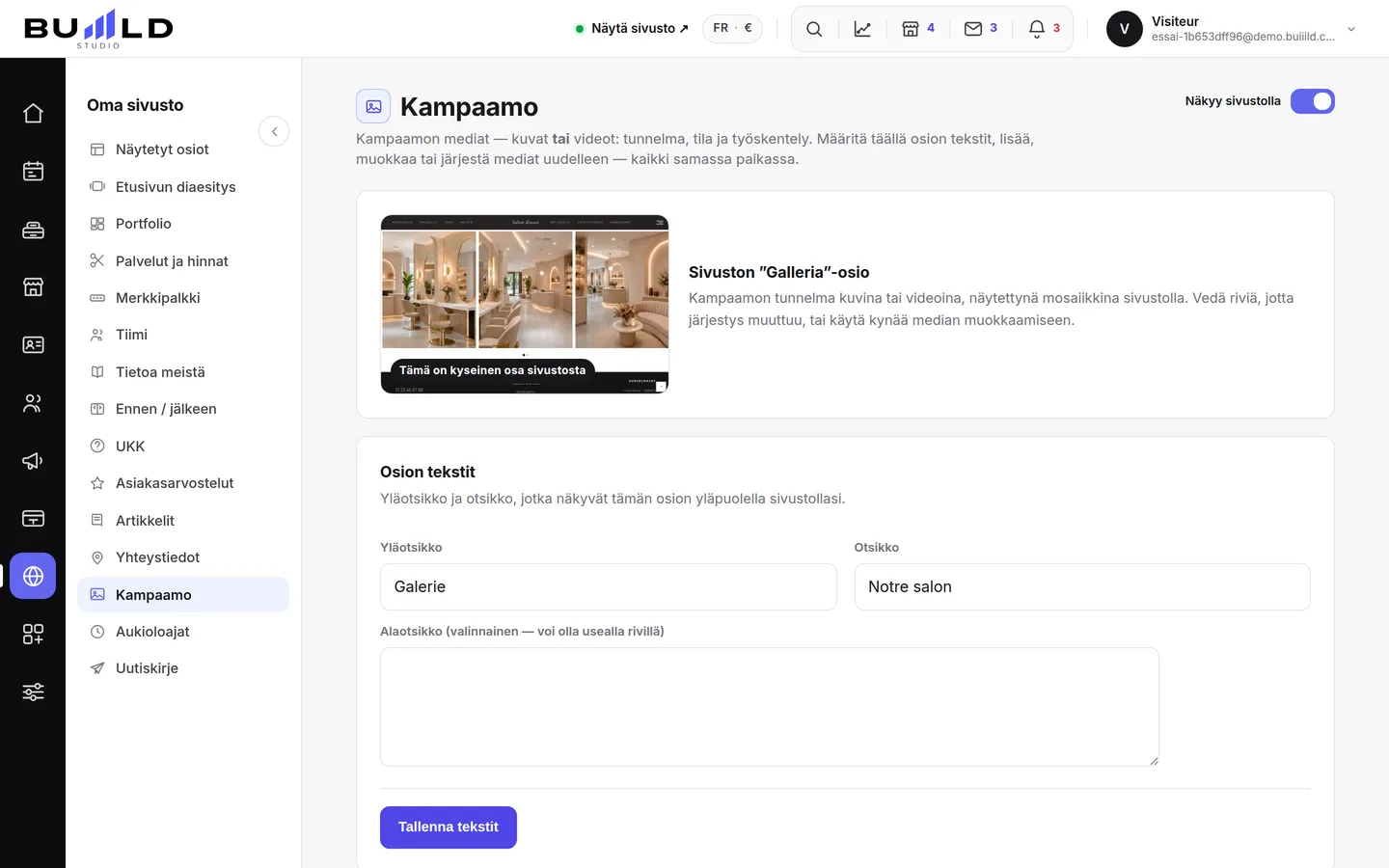Open the shop icon in dark sidebar
The height and width of the screenshot is (868, 1389).
[x=33, y=287]
